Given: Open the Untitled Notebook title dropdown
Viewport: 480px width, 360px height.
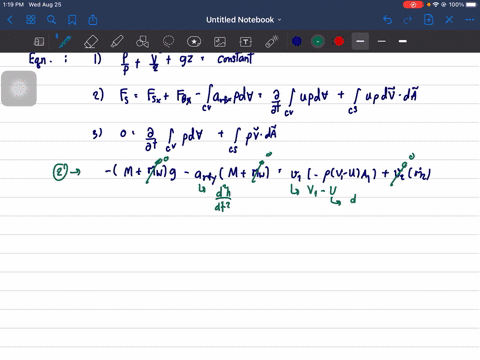Looking at the screenshot, I should 243,20.
